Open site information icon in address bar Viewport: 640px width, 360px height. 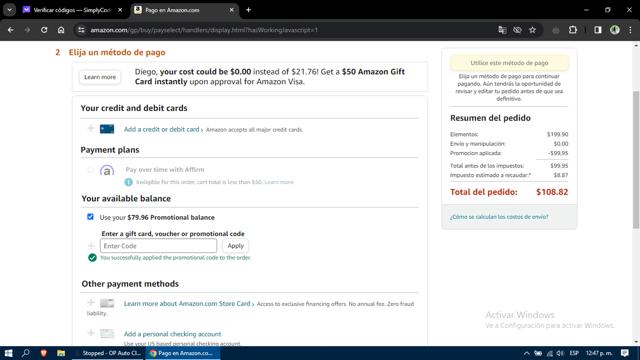81,30
